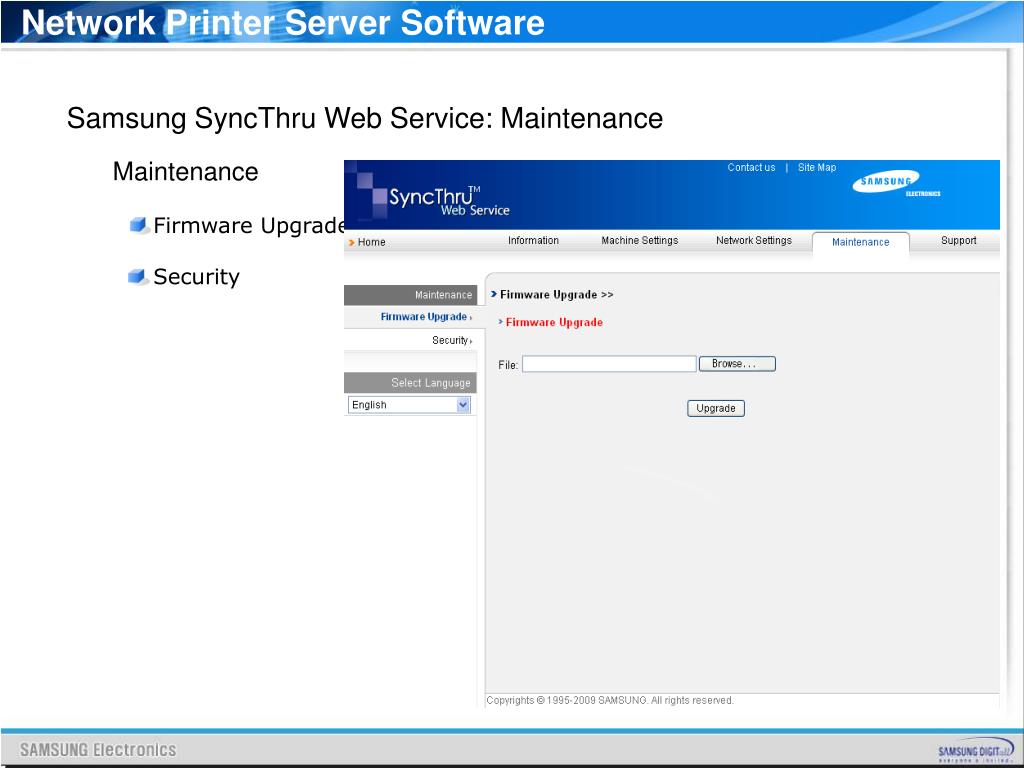Switch to the Machine Settings tab
The image size is (1024, 768).
point(639,240)
